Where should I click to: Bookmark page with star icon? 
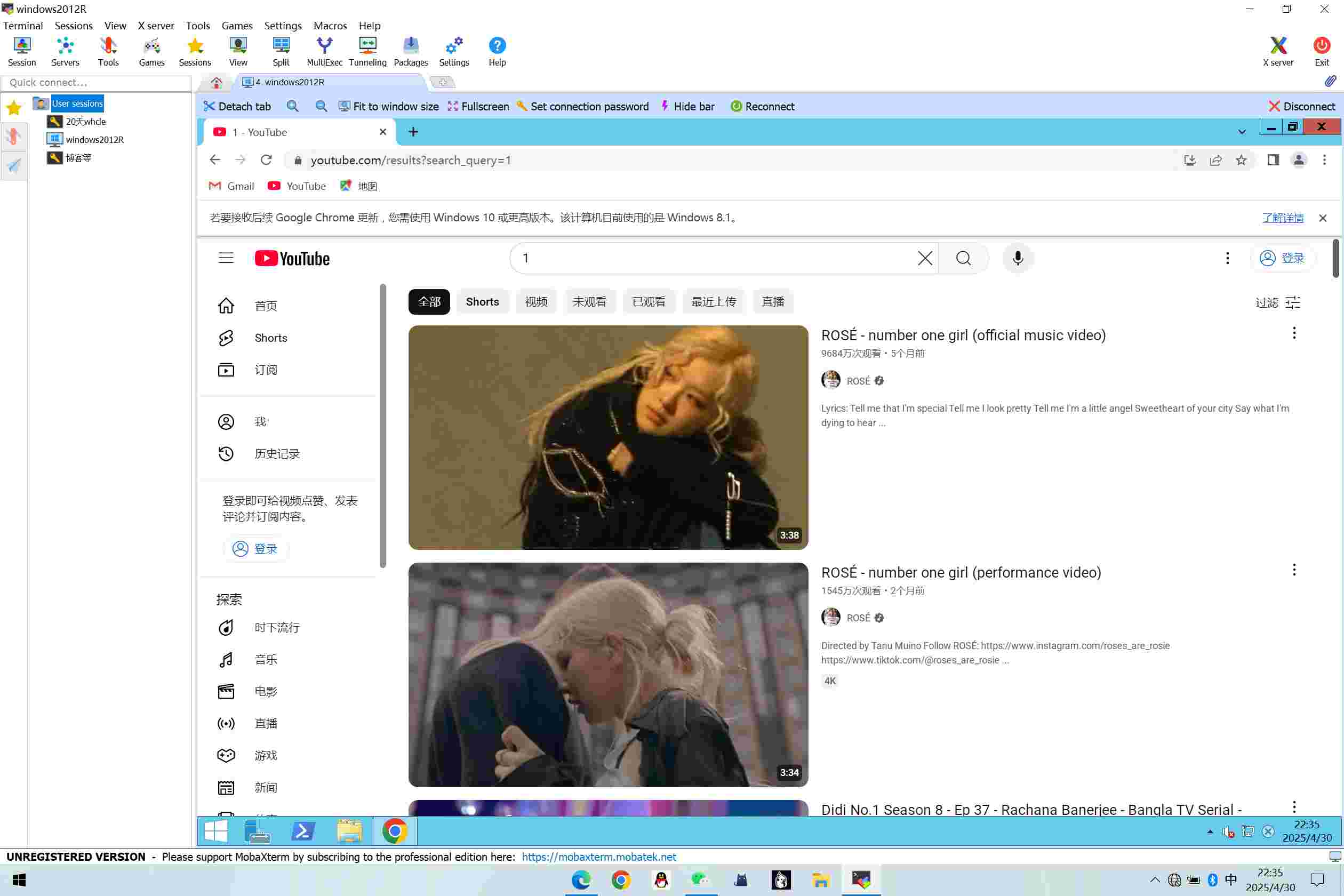click(1241, 160)
